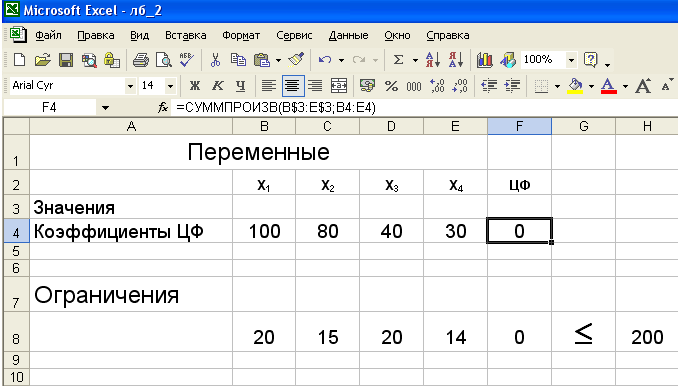Open the Paste options dropdown arrow
678x386 pixels.
278,60
